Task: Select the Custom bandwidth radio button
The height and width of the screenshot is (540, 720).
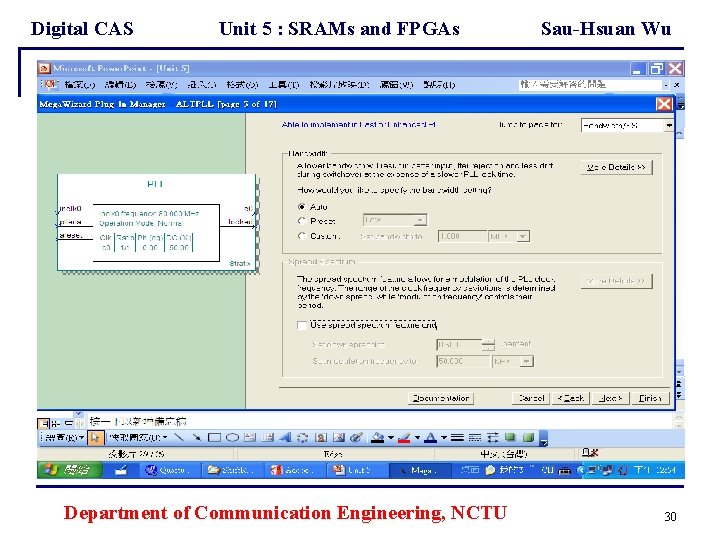Action: point(302,236)
